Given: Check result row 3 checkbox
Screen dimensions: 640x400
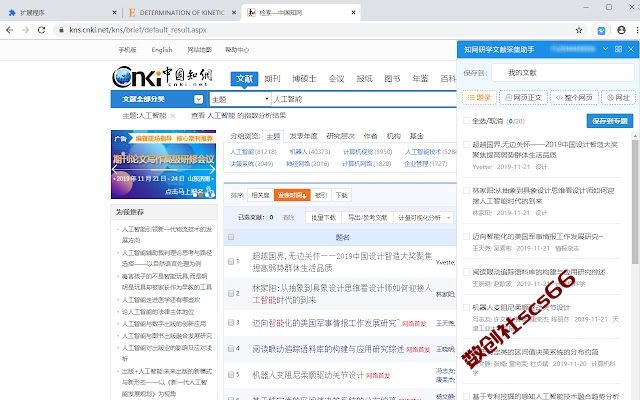Looking at the screenshot, I should 231,323.
